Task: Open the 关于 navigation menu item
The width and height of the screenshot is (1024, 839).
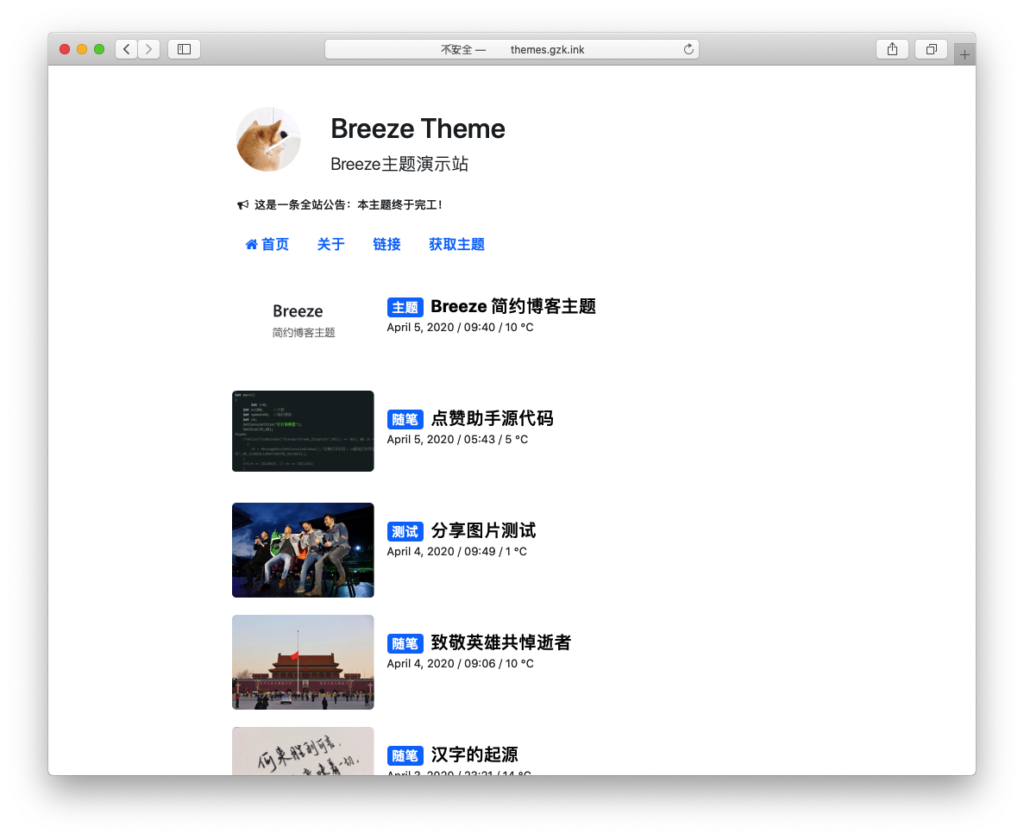Action: (x=330, y=243)
